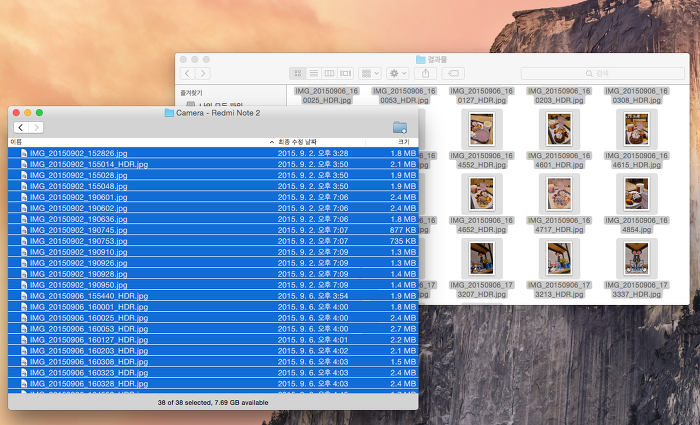Select thumbnail IMG_20150906_164552_HDR.jpg in Finder
The height and width of the screenshot is (425, 700).
[x=482, y=129]
